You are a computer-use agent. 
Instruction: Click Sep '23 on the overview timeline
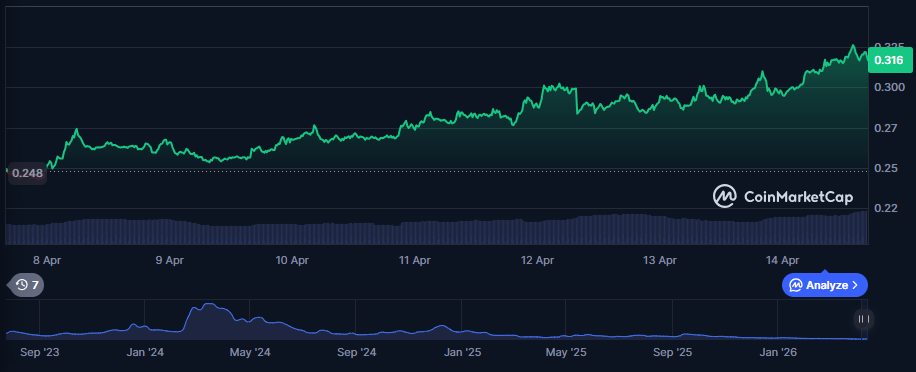tap(40, 353)
